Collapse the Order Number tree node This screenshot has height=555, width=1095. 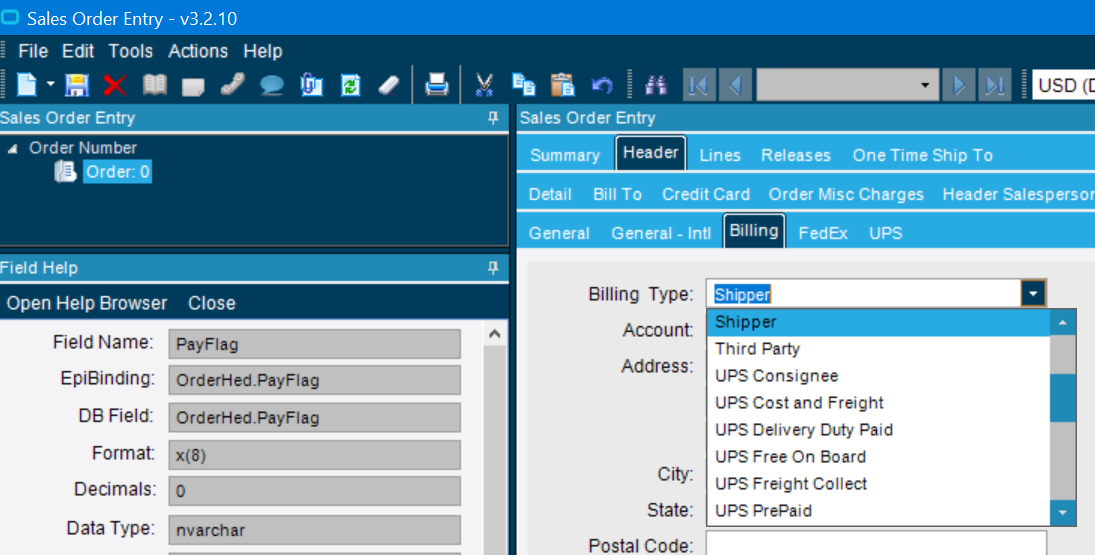(x=13, y=148)
